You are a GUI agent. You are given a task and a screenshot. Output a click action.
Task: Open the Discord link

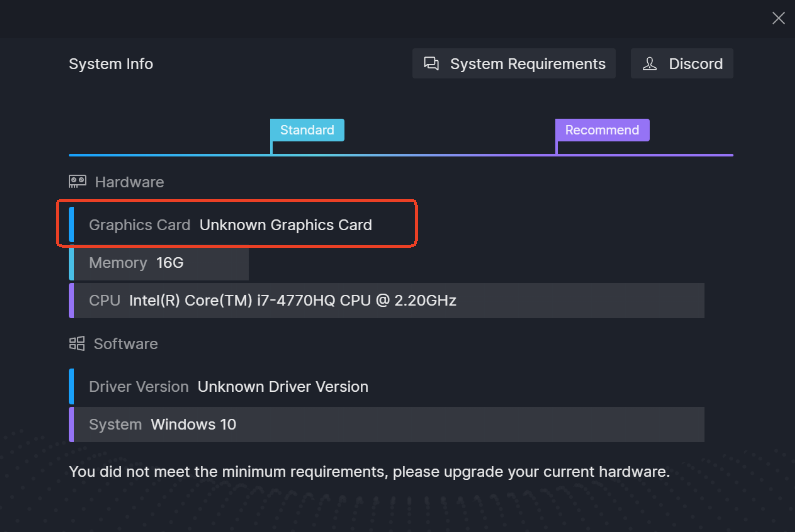pos(682,63)
